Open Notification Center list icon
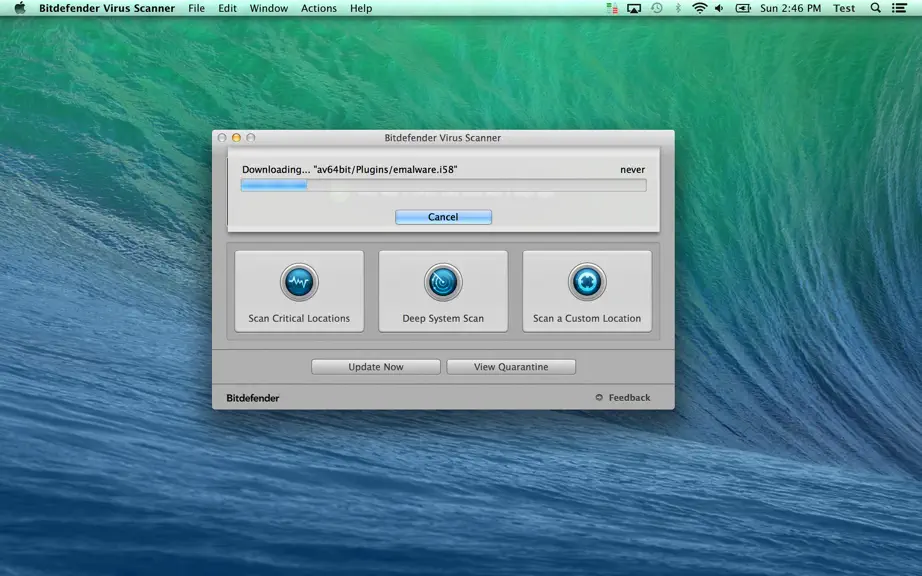 click(x=899, y=8)
